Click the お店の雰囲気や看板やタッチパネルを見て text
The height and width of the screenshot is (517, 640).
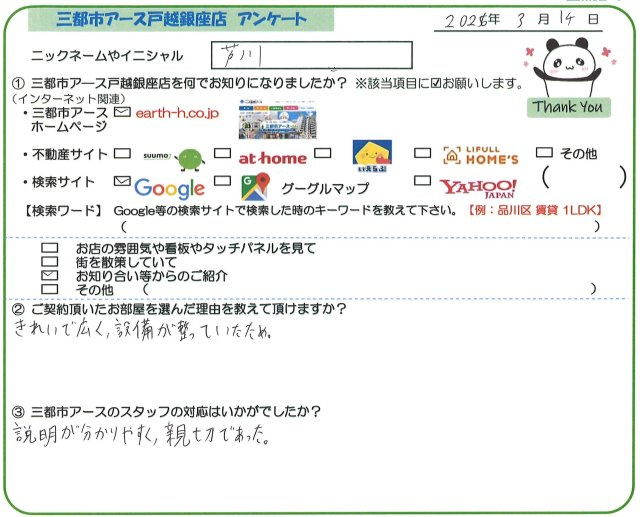[196, 248]
